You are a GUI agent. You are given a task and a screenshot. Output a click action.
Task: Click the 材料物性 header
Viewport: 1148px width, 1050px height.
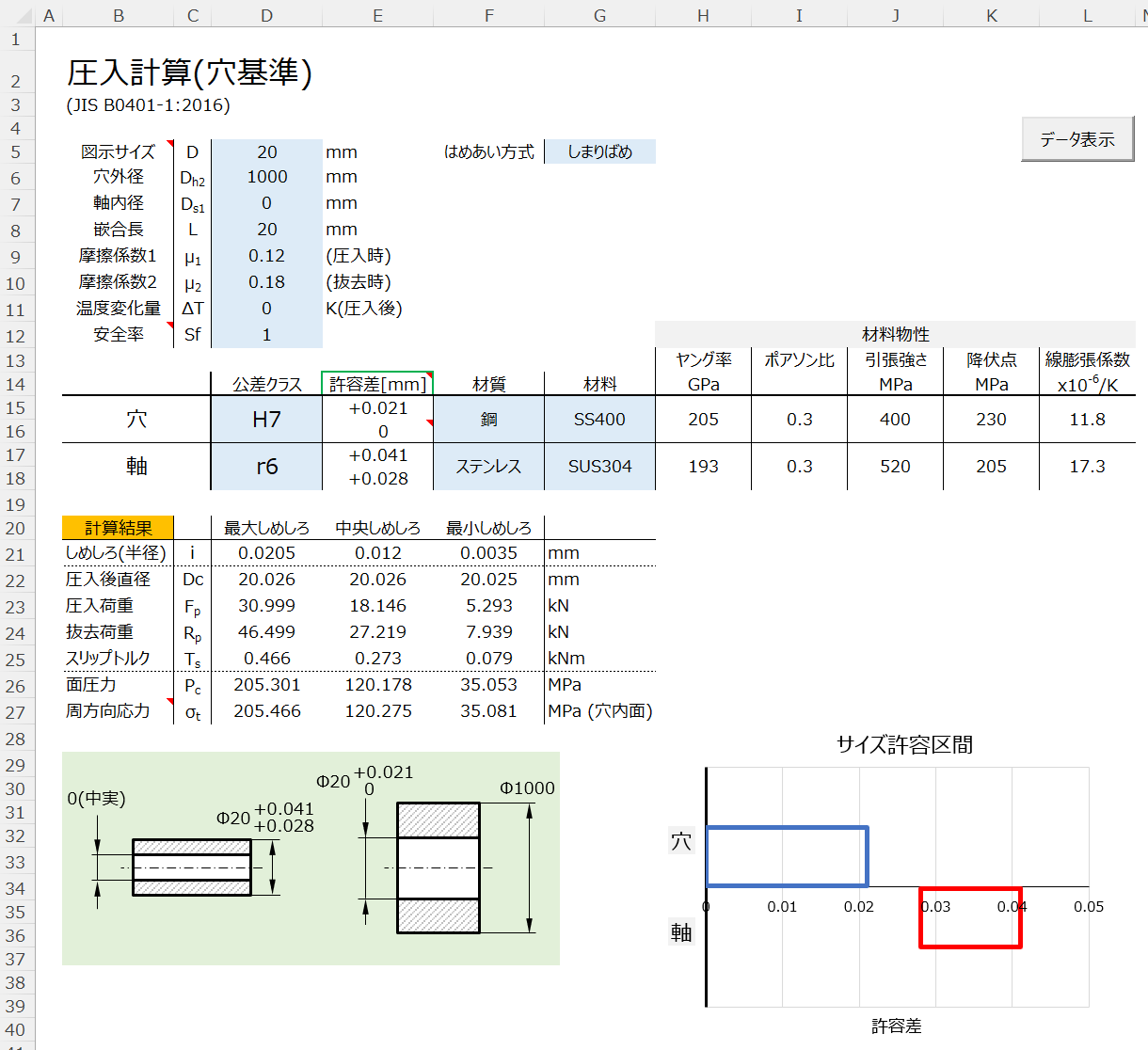point(896,335)
